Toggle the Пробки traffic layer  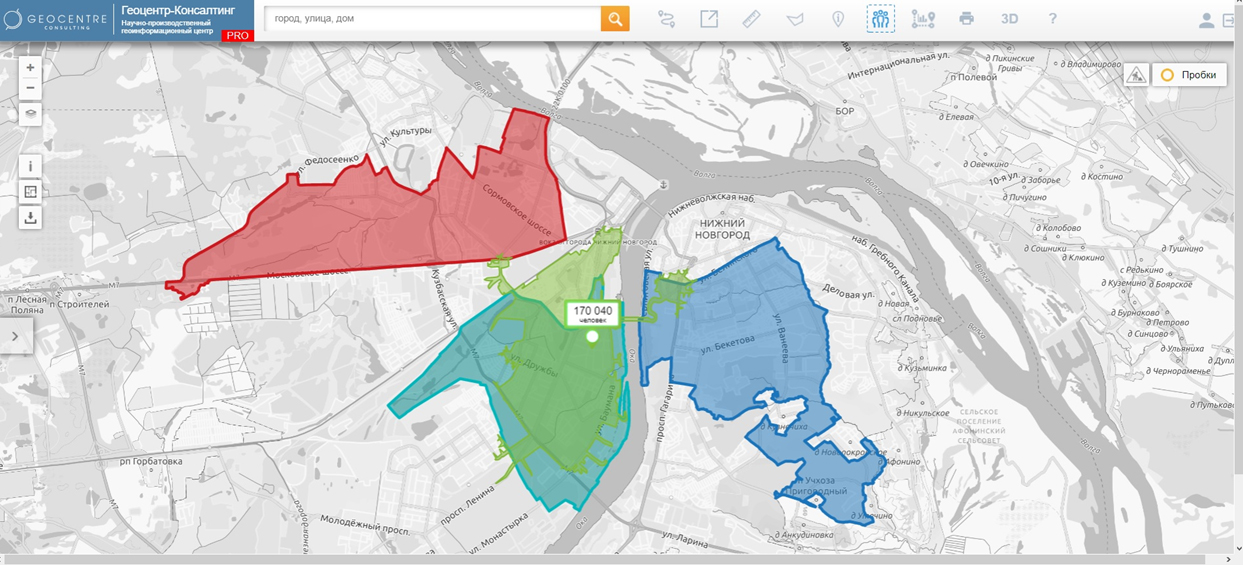[x=1189, y=75]
